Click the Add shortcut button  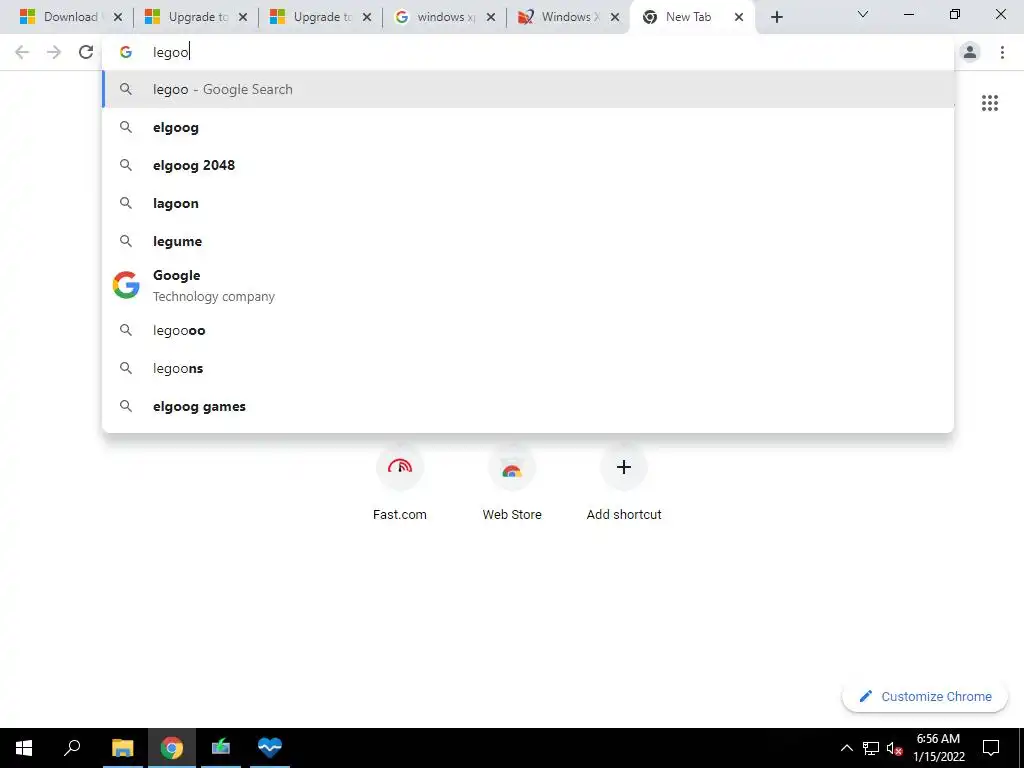pos(624,483)
